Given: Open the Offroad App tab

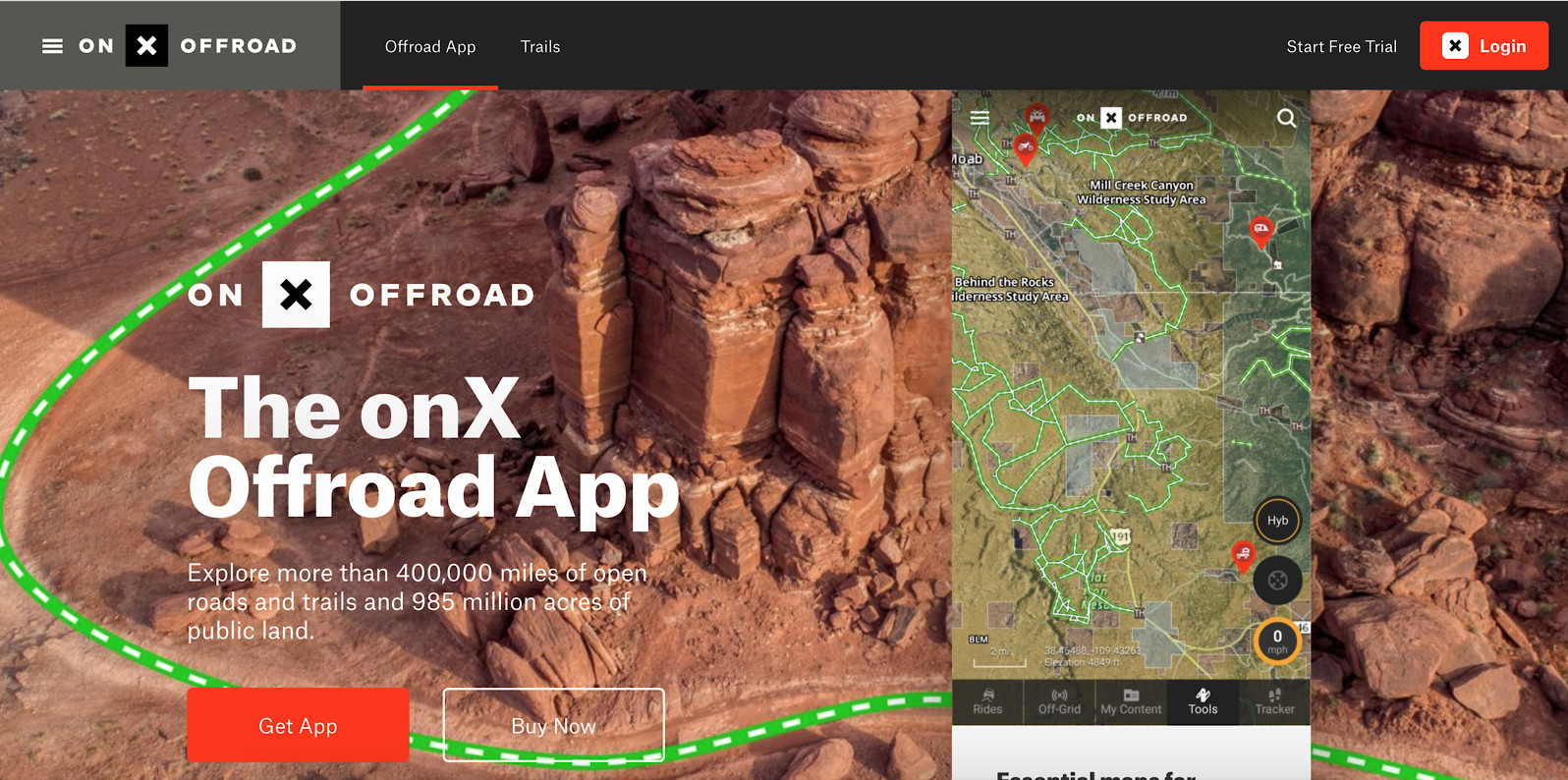Looking at the screenshot, I should pyautogui.click(x=430, y=46).
